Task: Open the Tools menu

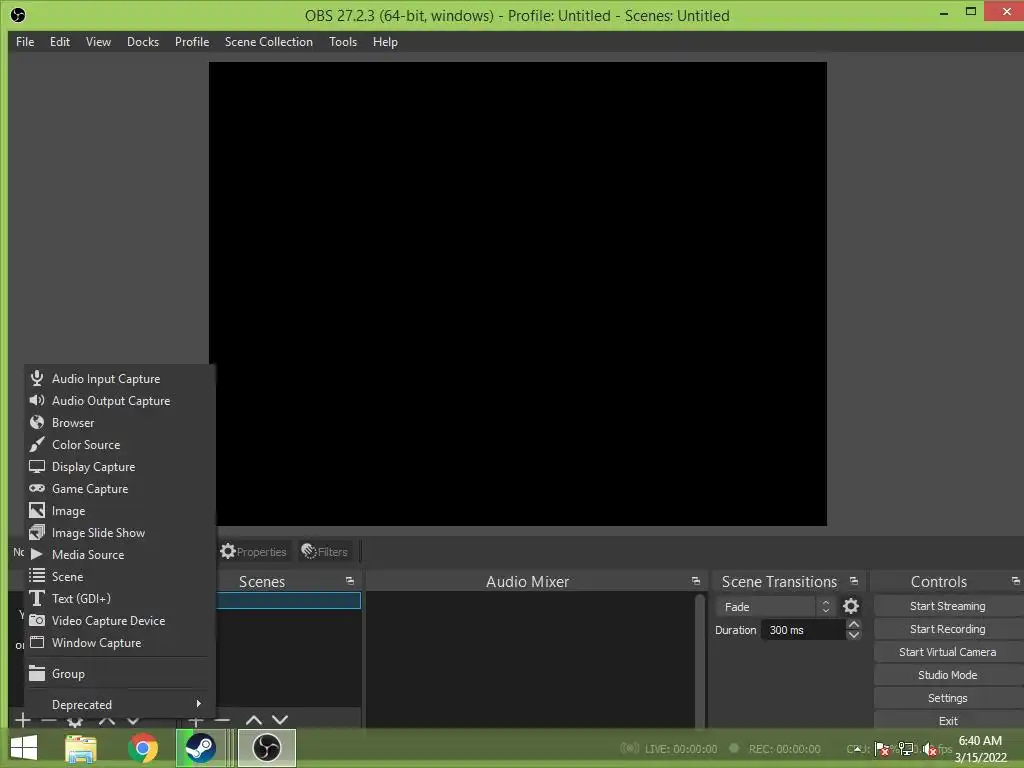Action: [343, 42]
